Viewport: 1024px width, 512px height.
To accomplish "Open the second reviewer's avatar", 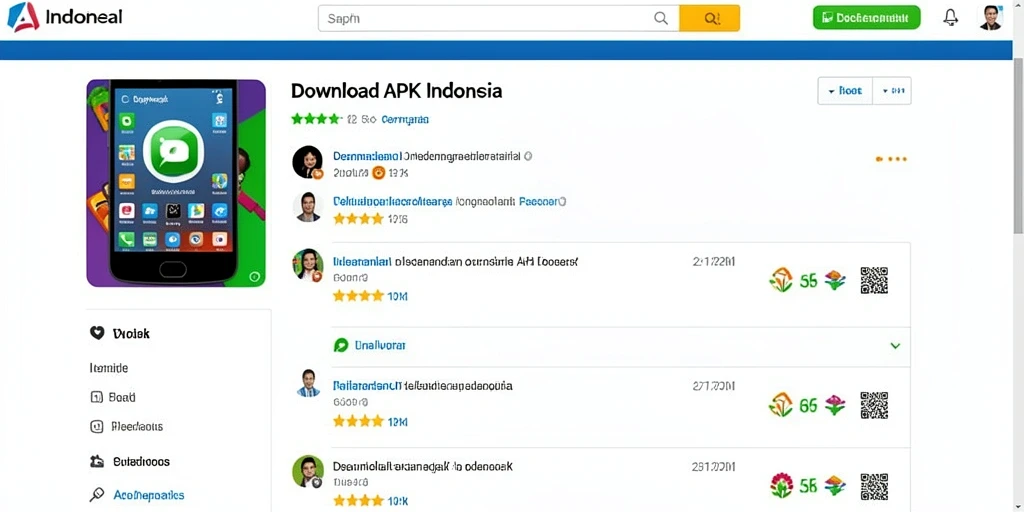I will (x=307, y=207).
